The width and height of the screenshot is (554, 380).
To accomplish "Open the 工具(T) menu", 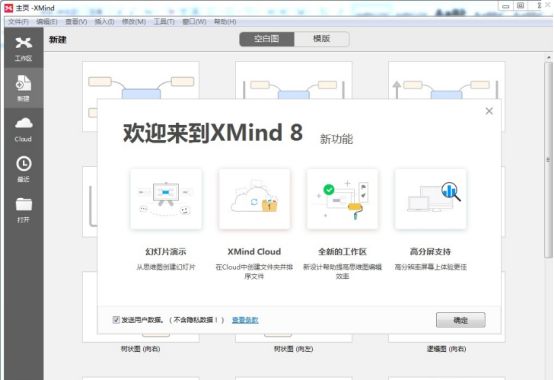I will click(164, 22).
